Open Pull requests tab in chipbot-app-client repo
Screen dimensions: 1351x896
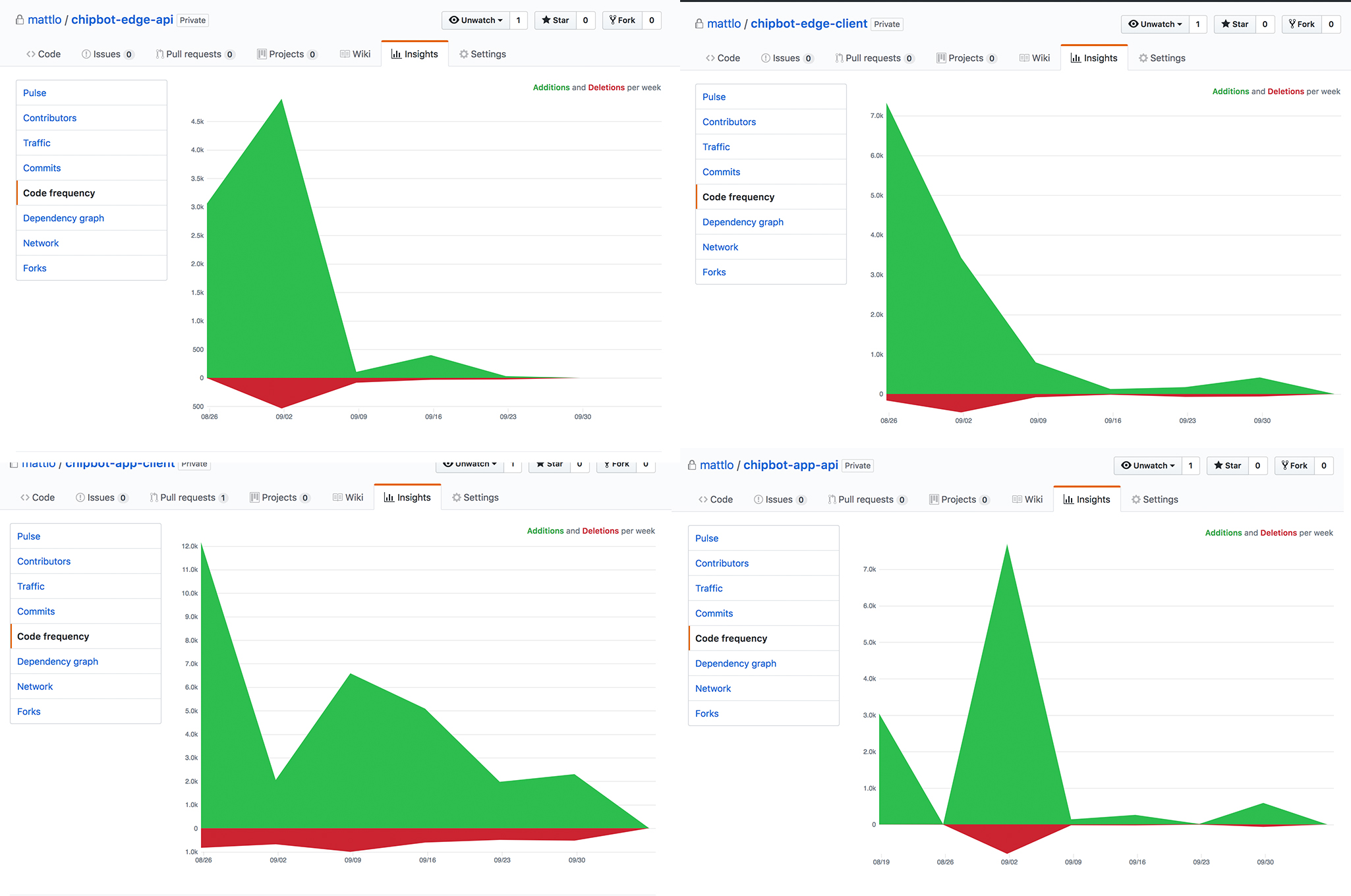188,497
